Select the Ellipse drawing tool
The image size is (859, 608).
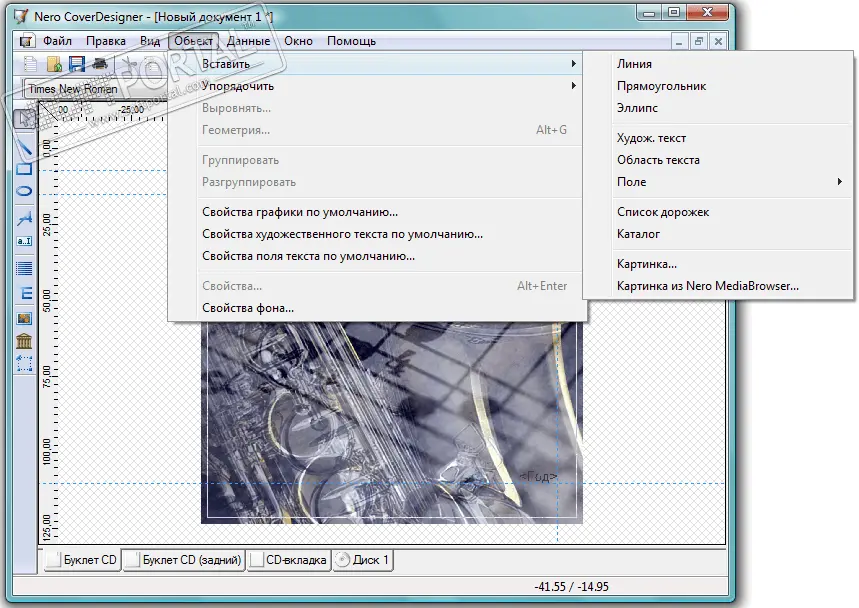[x=25, y=191]
